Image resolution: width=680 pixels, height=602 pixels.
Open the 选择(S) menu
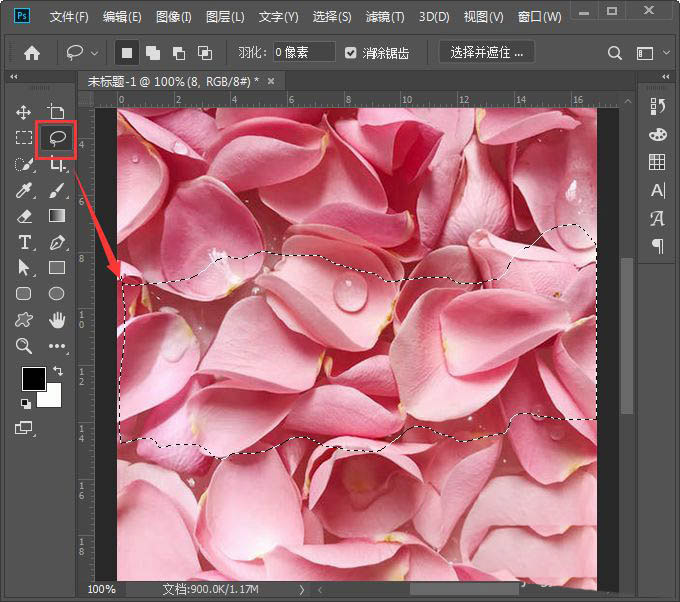coord(332,17)
